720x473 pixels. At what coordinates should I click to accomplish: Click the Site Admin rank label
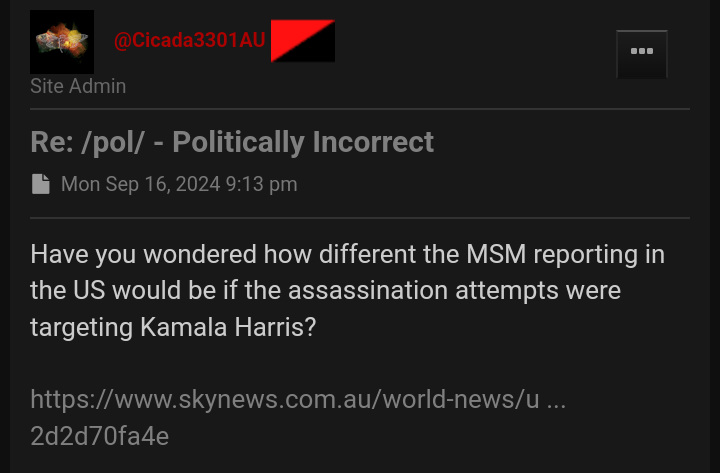click(78, 86)
